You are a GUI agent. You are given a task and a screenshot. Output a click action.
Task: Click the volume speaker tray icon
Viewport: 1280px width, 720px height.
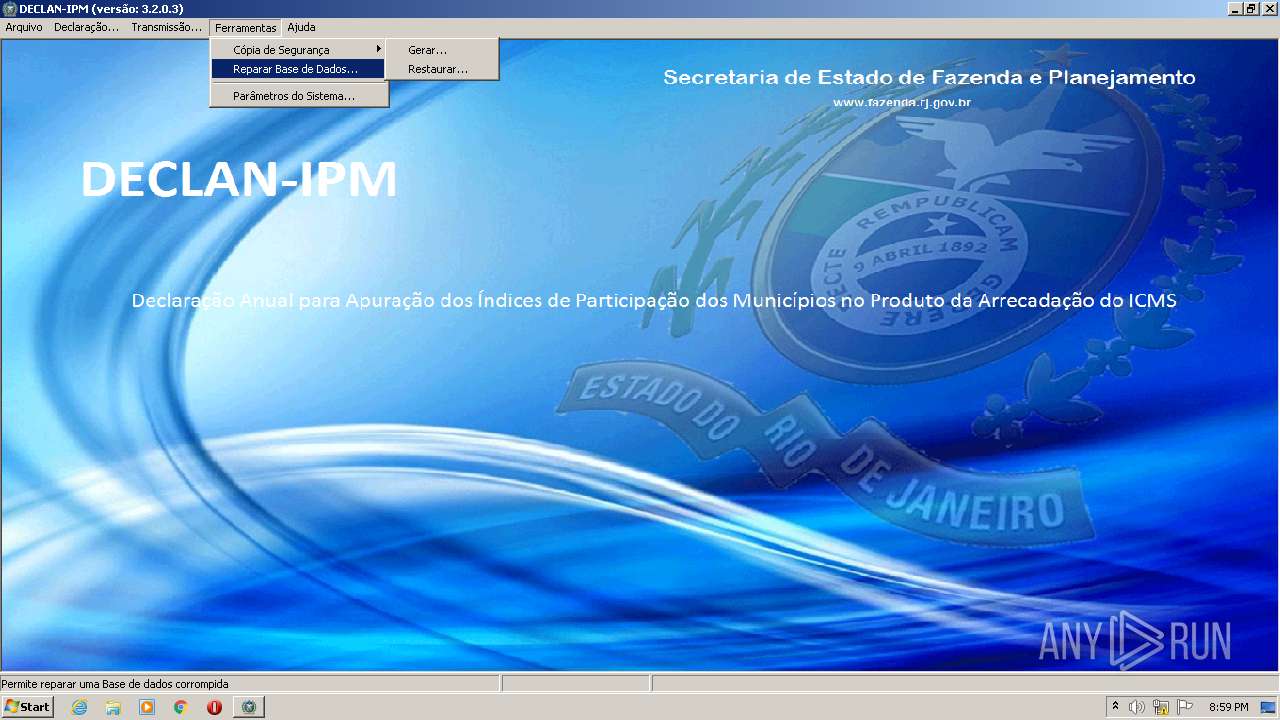click(1137, 707)
